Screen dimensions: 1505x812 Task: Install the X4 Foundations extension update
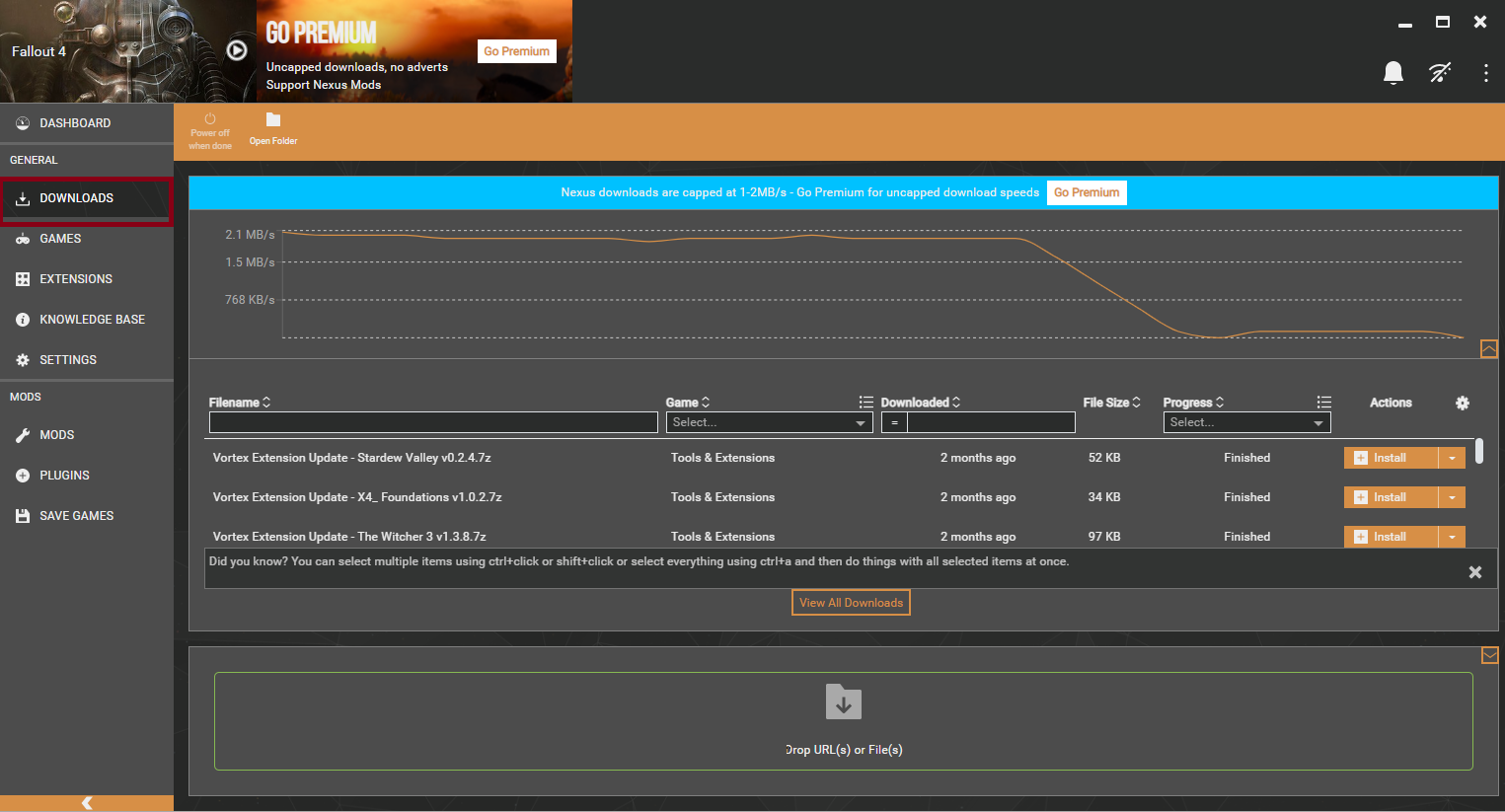[1391, 497]
